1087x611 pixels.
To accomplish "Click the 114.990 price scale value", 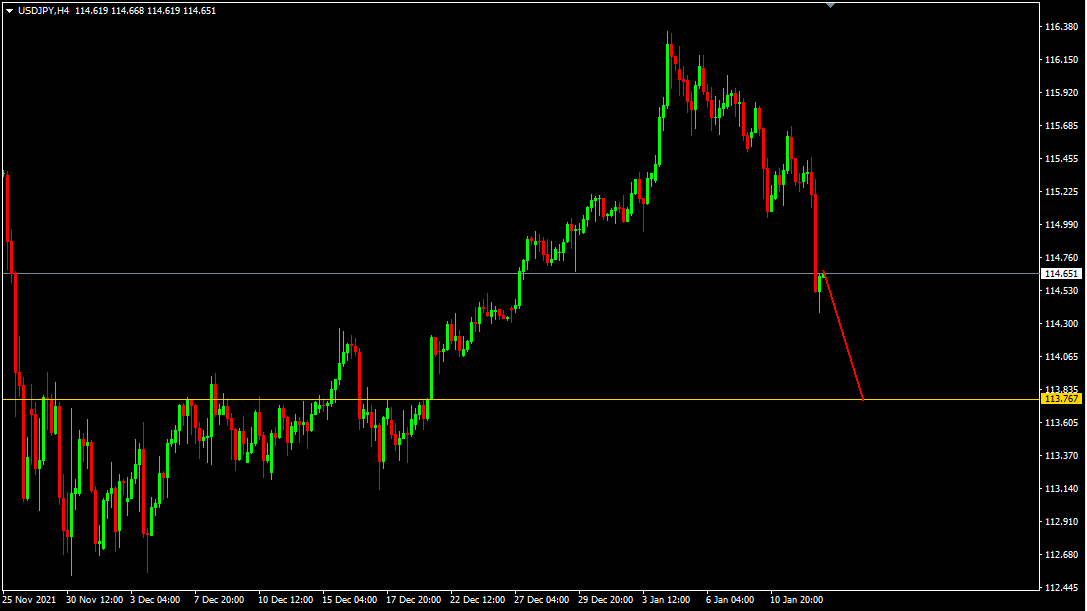I will [1061, 225].
